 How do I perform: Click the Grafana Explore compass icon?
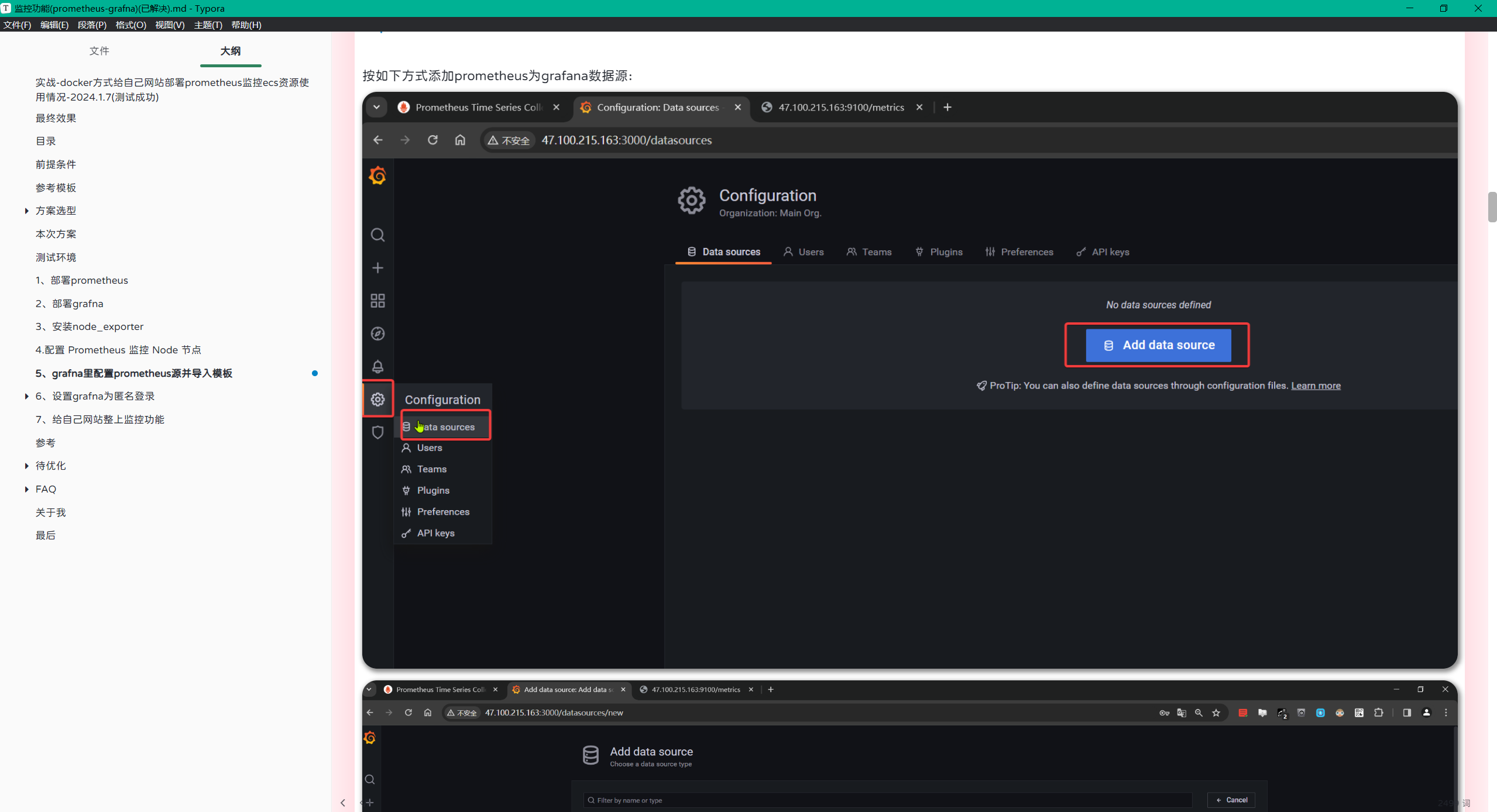pos(377,333)
